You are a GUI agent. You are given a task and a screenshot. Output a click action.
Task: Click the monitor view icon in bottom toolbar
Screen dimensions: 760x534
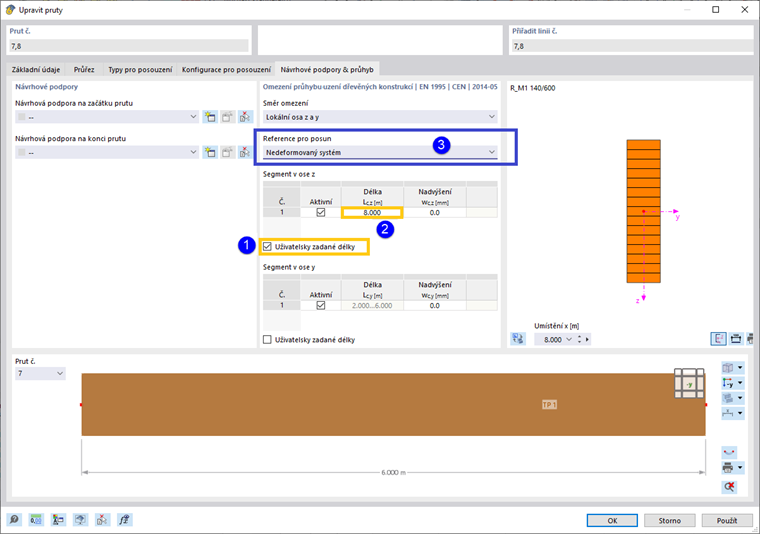coord(80,520)
